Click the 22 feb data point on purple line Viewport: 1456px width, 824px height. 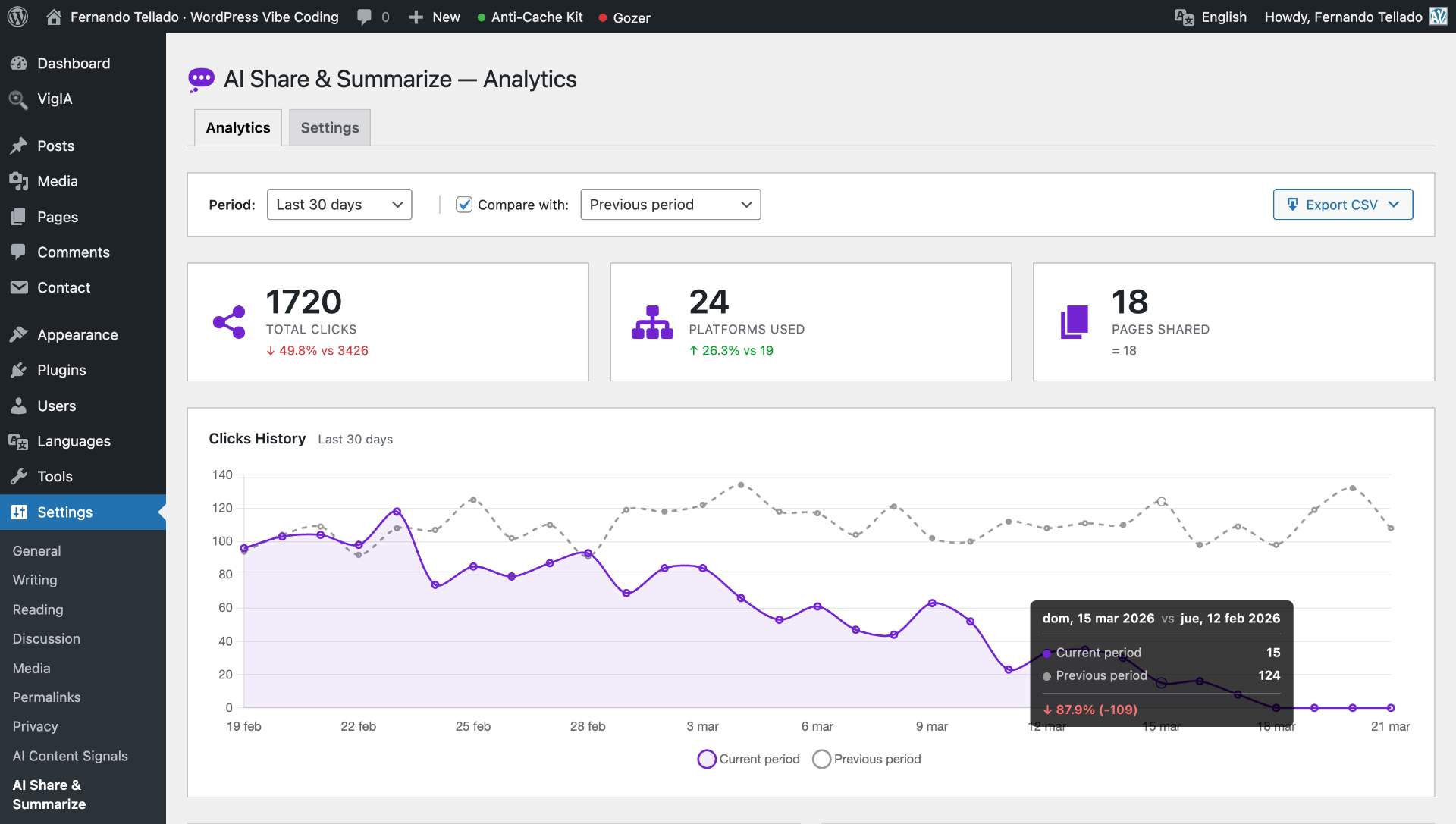359,545
